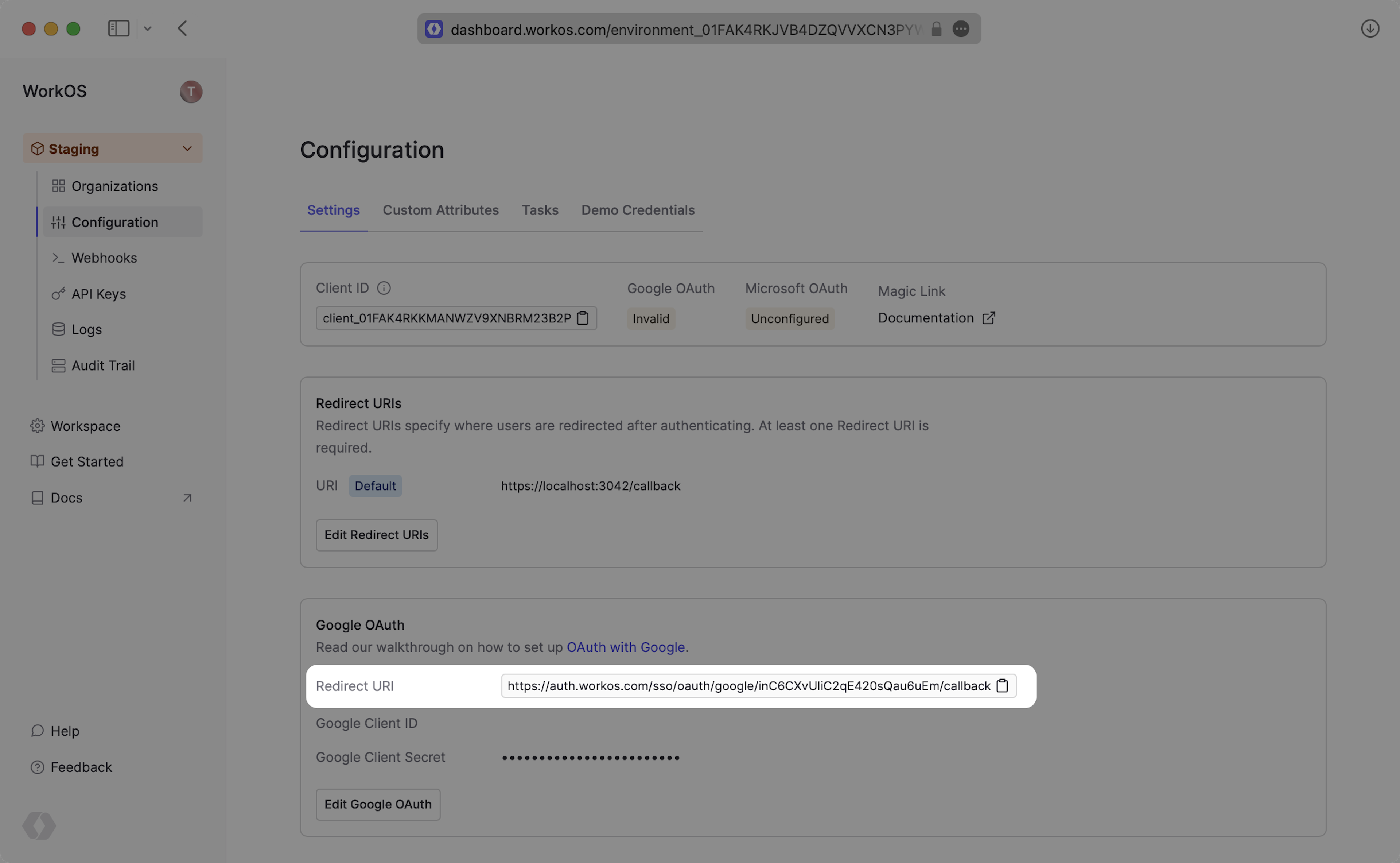
Task: Open OAuth with Google walkthrough link
Action: [x=625, y=647]
